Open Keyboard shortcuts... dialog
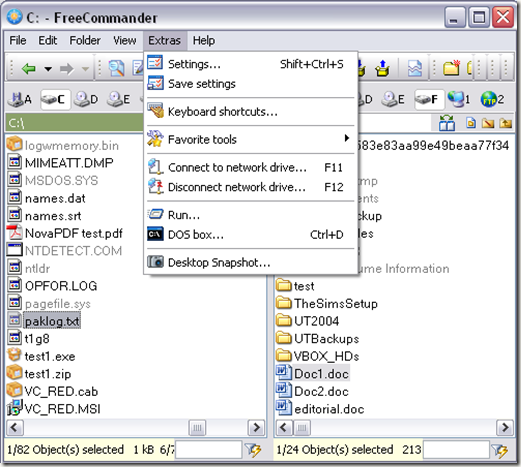Viewport: 521px width, 467px height. (x=251, y=112)
